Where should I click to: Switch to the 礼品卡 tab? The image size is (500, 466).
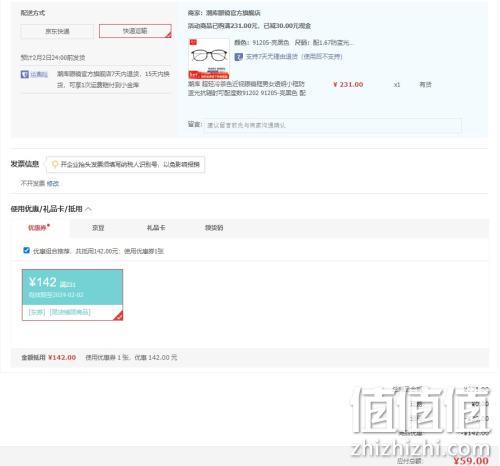(156, 228)
